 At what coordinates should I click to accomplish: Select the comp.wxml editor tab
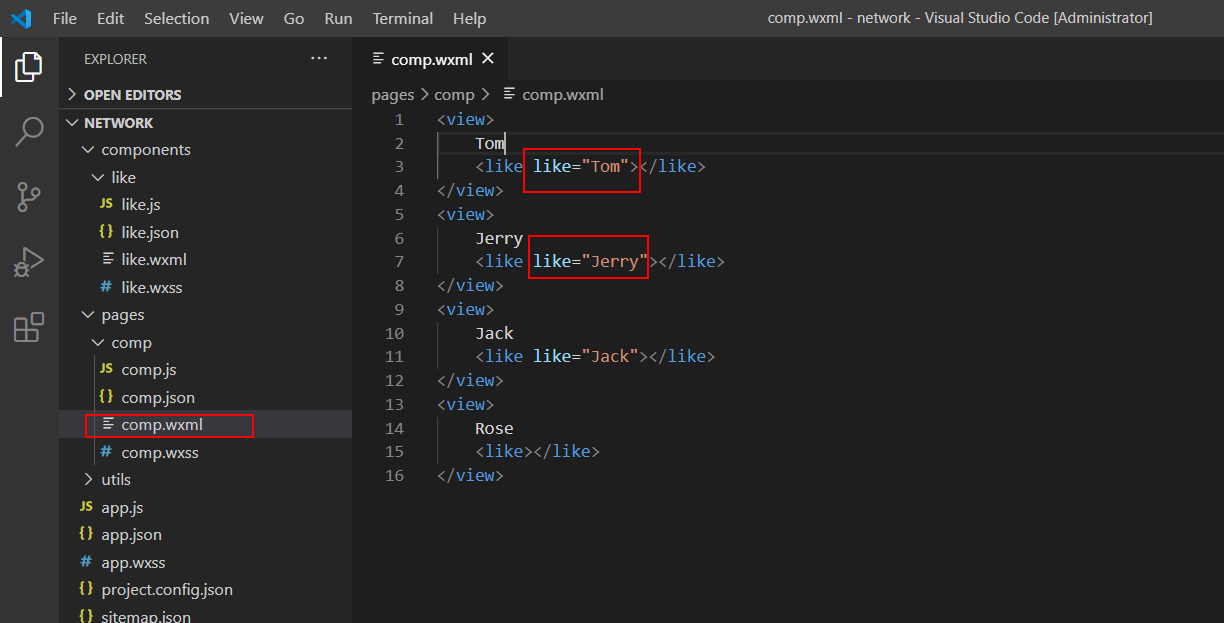(x=432, y=59)
